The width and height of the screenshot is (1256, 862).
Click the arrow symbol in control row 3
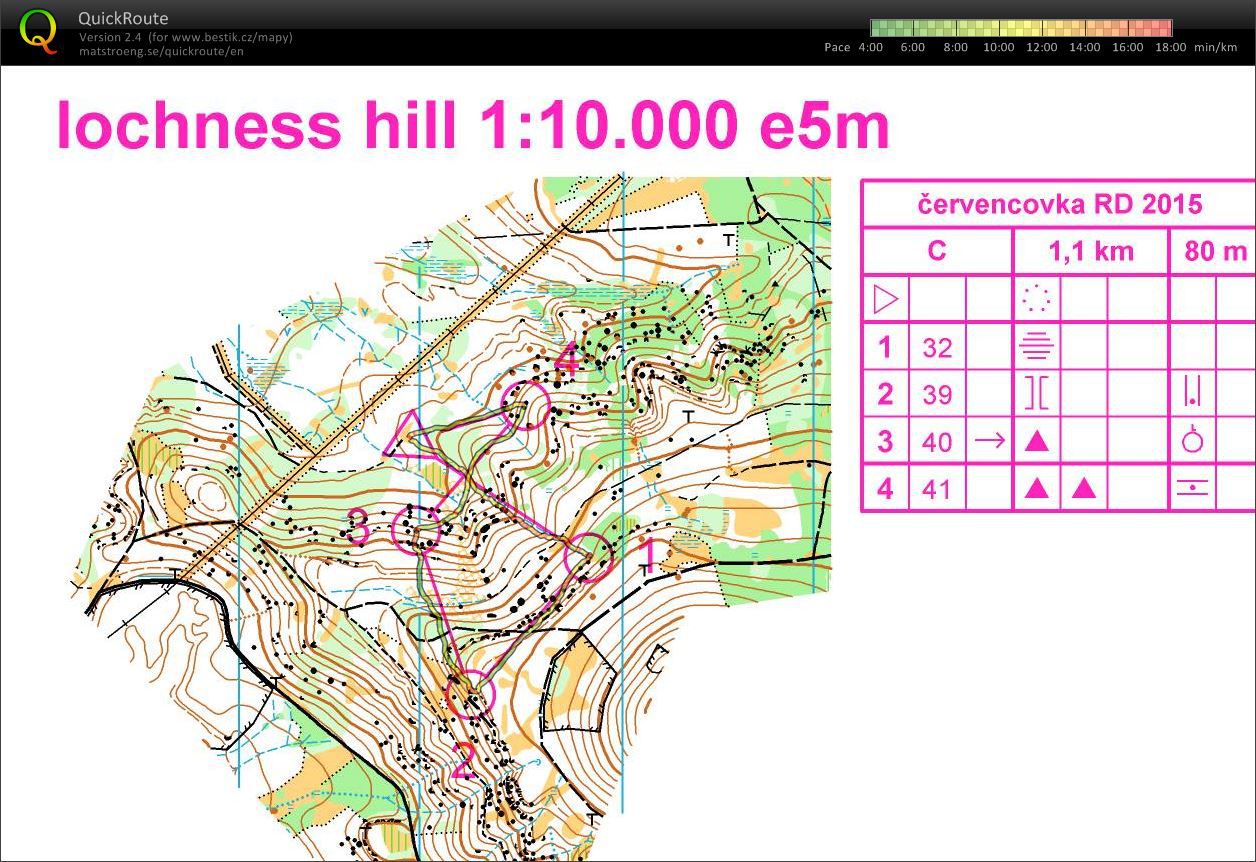tap(989, 440)
